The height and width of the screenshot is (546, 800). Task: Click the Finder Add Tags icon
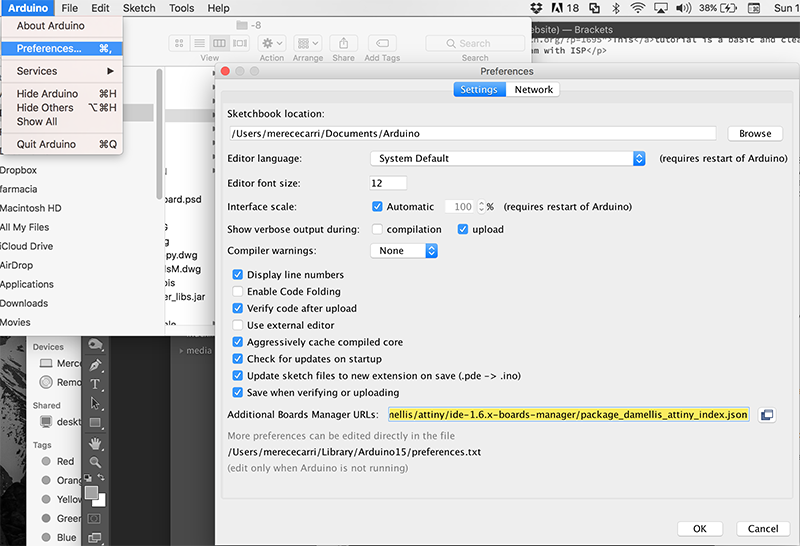click(x=382, y=43)
